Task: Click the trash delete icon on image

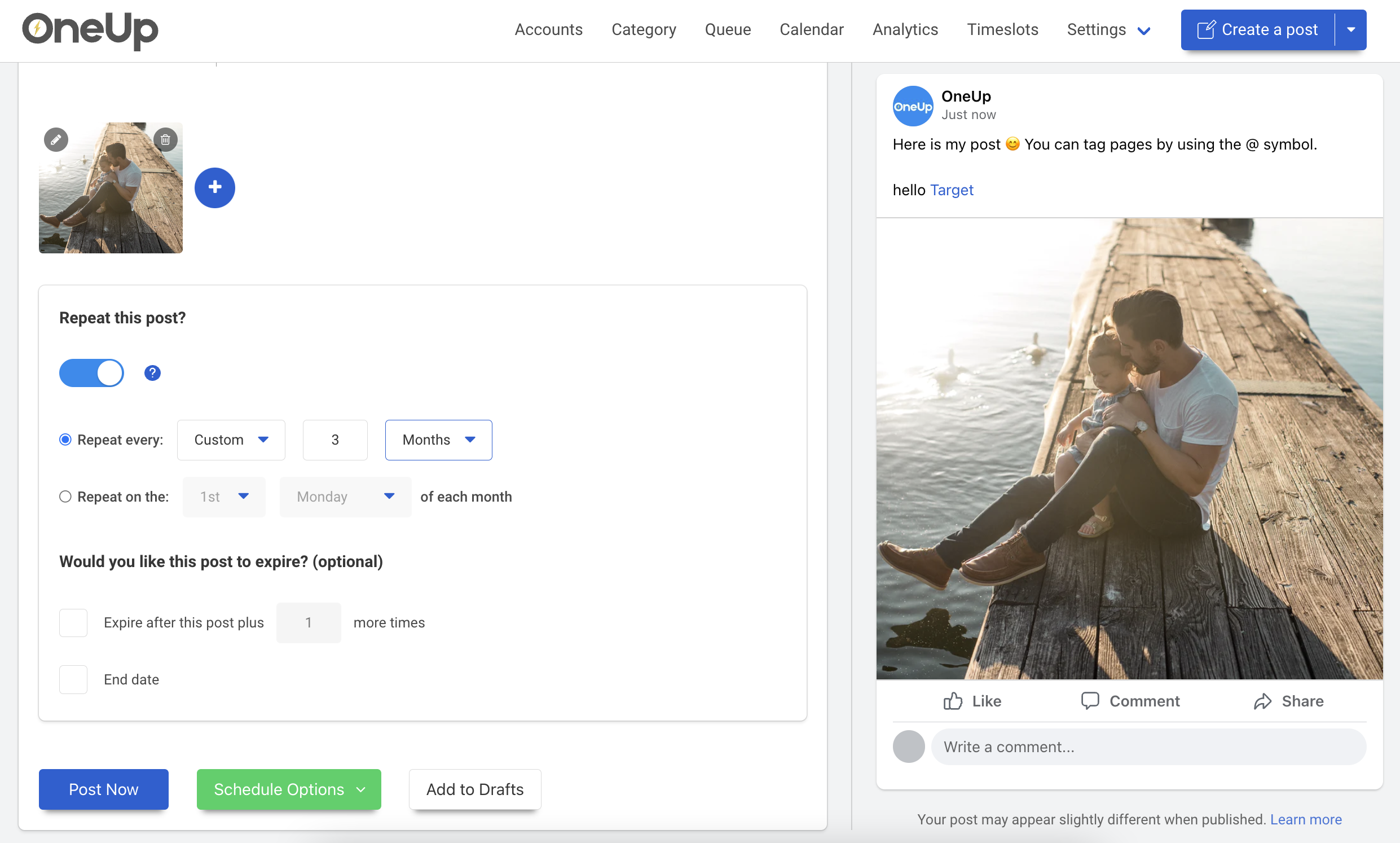Action: 165,139
